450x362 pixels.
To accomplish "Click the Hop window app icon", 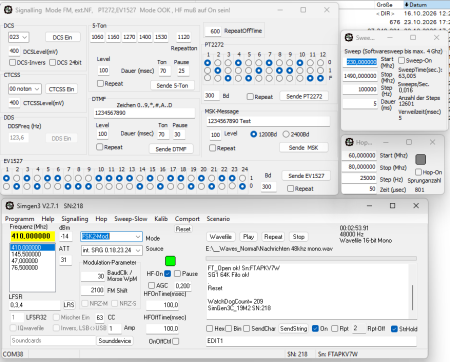I will (349, 142).
